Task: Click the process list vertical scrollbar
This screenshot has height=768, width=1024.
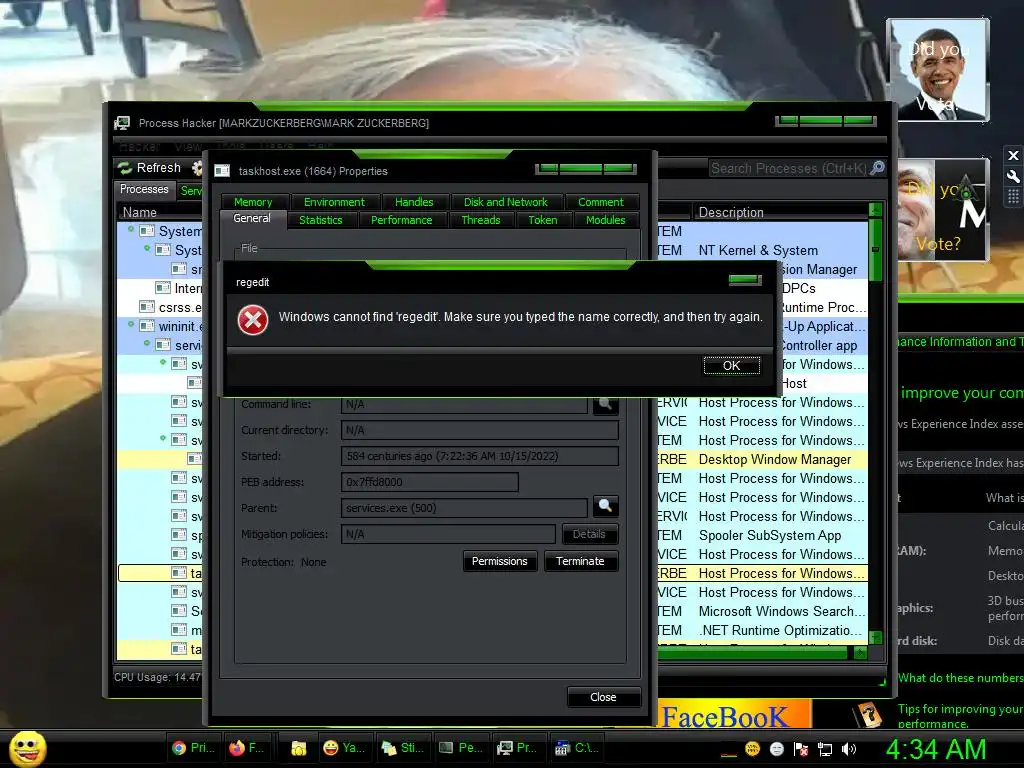Action: click(876, 424)
